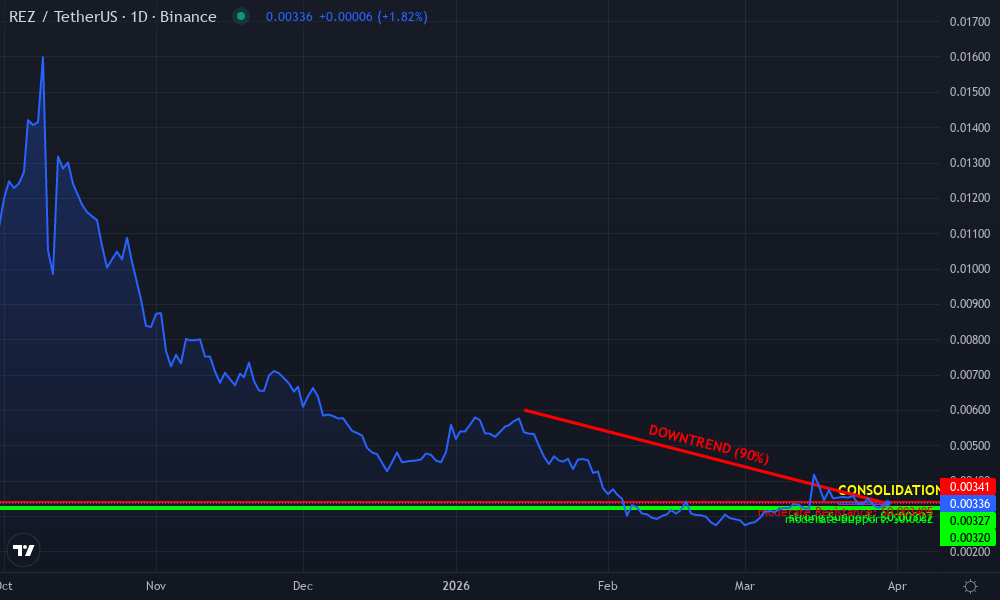Select the REZ / TetherUS symbol name

[65, 16]
